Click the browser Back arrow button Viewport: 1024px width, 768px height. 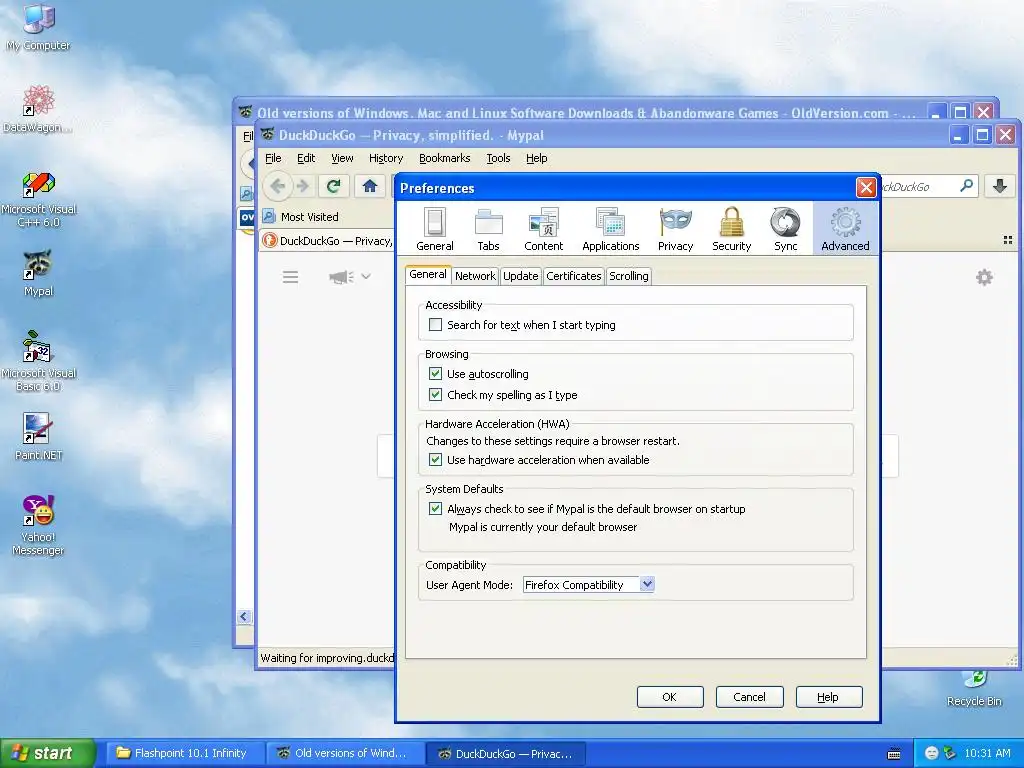click(278, 186)
